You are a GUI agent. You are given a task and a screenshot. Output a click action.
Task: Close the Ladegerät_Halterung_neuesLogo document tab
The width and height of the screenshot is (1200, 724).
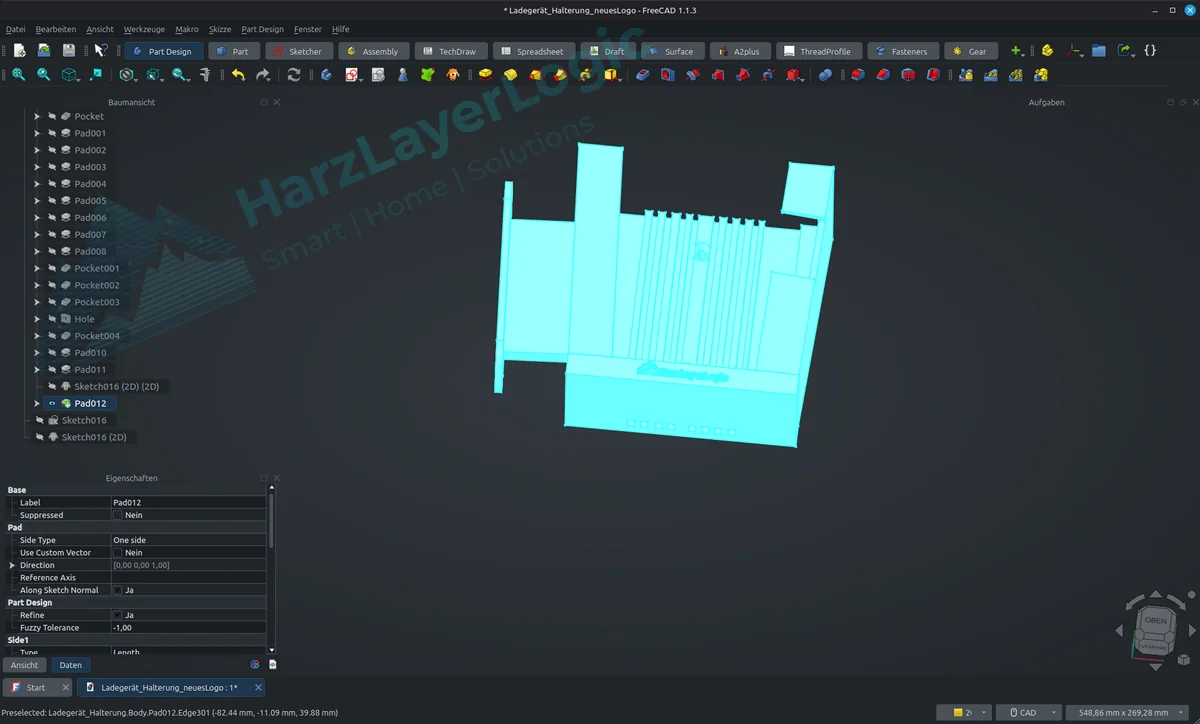point(258,687)
